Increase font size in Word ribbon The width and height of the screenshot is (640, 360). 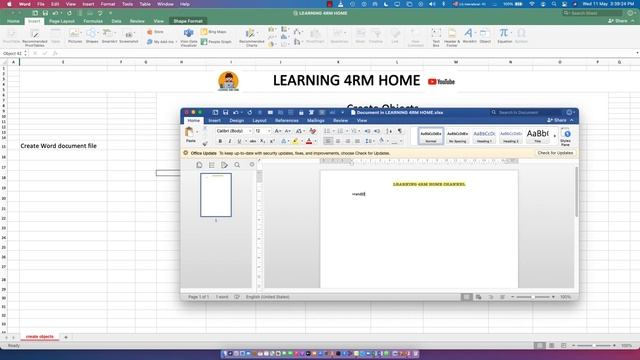tap(278, 131)
